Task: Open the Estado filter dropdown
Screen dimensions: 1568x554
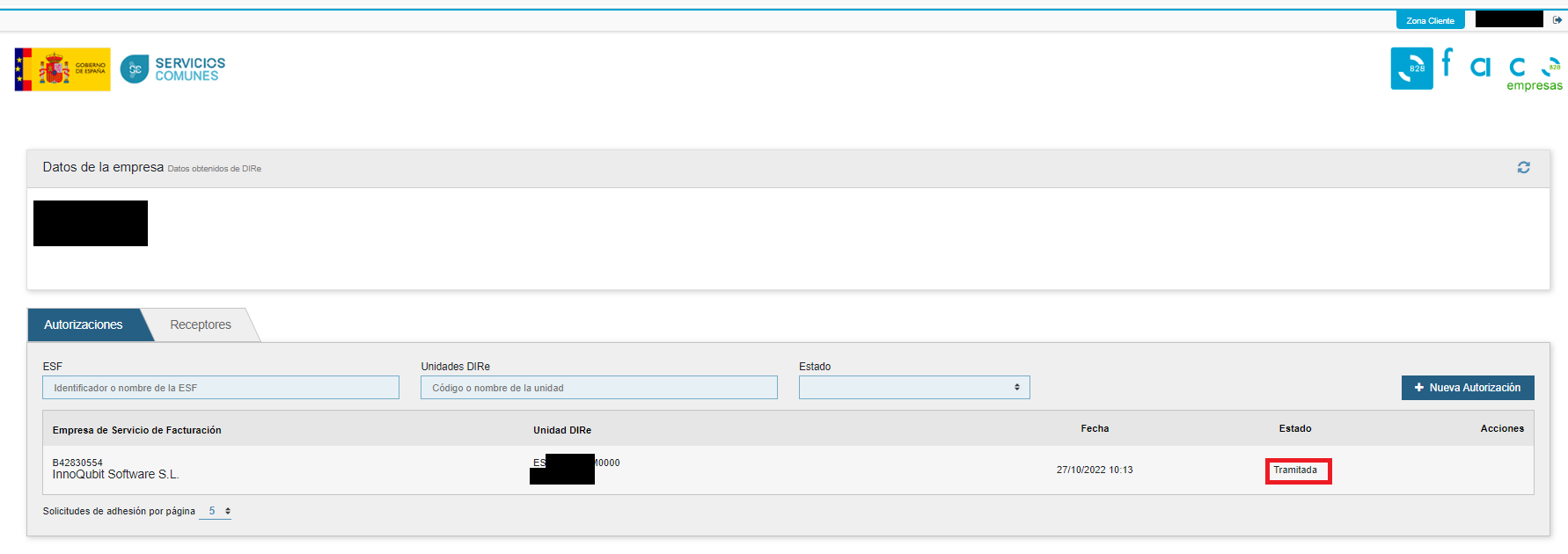Action: pyautogui.click(x=913, y=388)
